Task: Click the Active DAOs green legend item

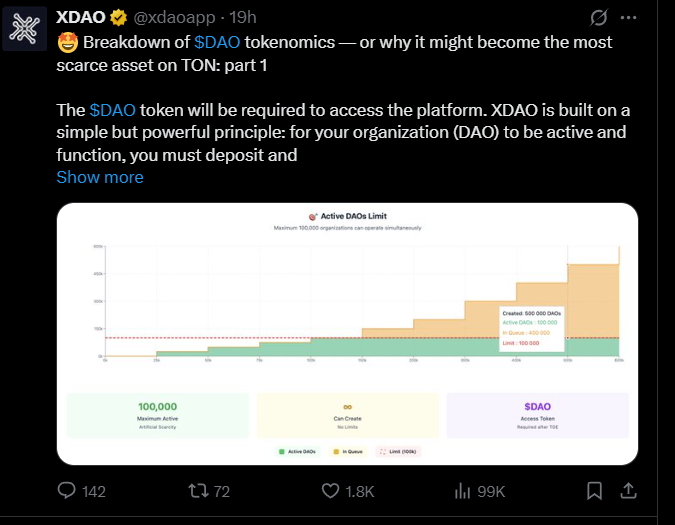Action: [297, 451]
